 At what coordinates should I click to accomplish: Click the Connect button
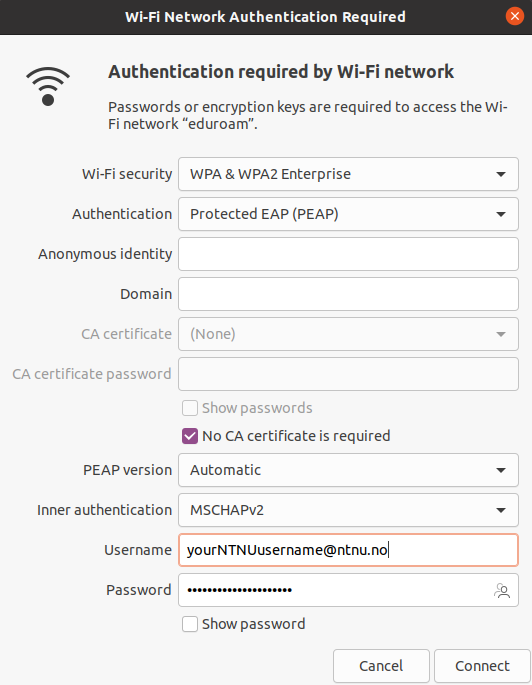pos(482,666)
